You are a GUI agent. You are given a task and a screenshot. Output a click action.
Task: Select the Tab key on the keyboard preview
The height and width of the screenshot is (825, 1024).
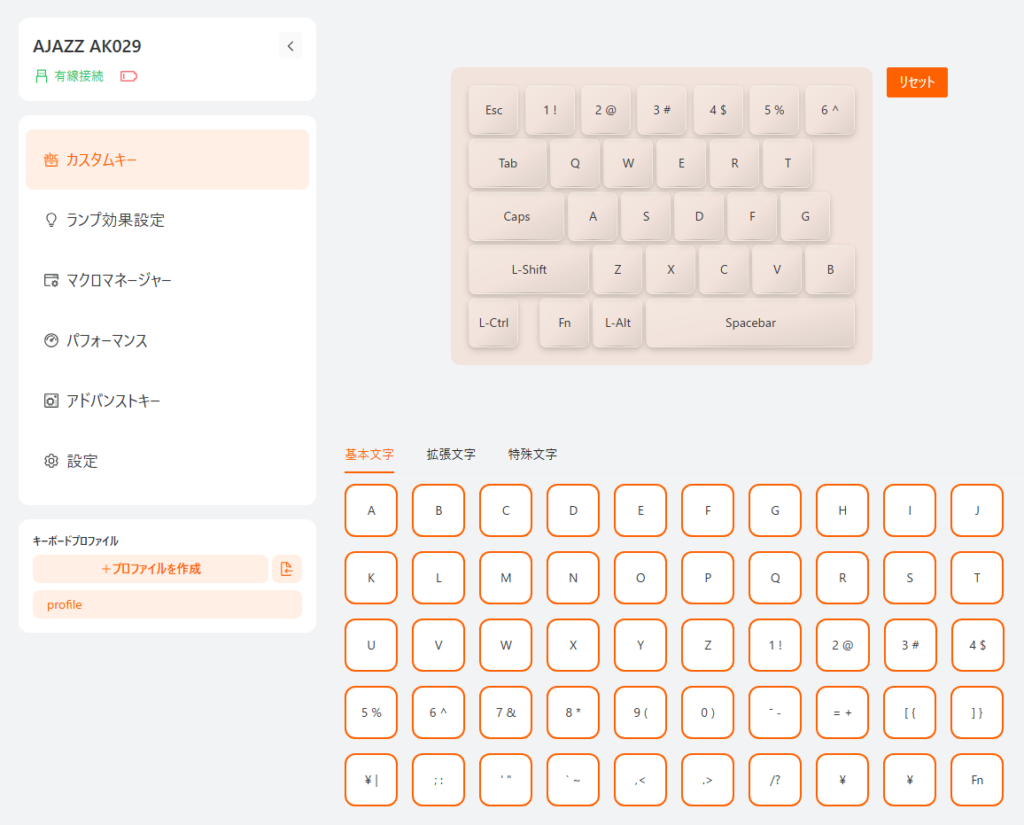507,163
